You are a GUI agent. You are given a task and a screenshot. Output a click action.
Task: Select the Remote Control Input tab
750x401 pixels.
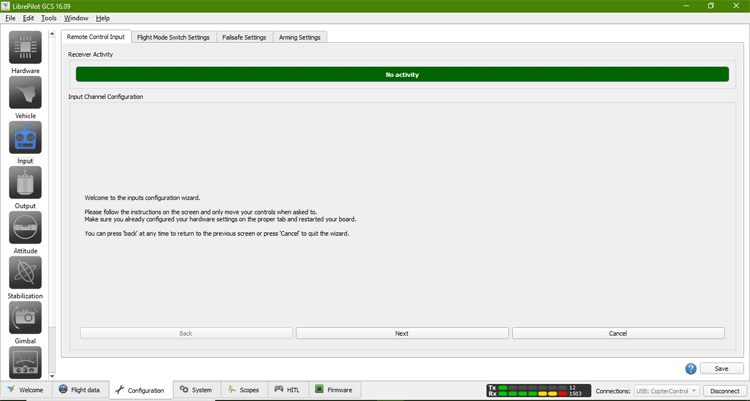[x=96, y=37]
